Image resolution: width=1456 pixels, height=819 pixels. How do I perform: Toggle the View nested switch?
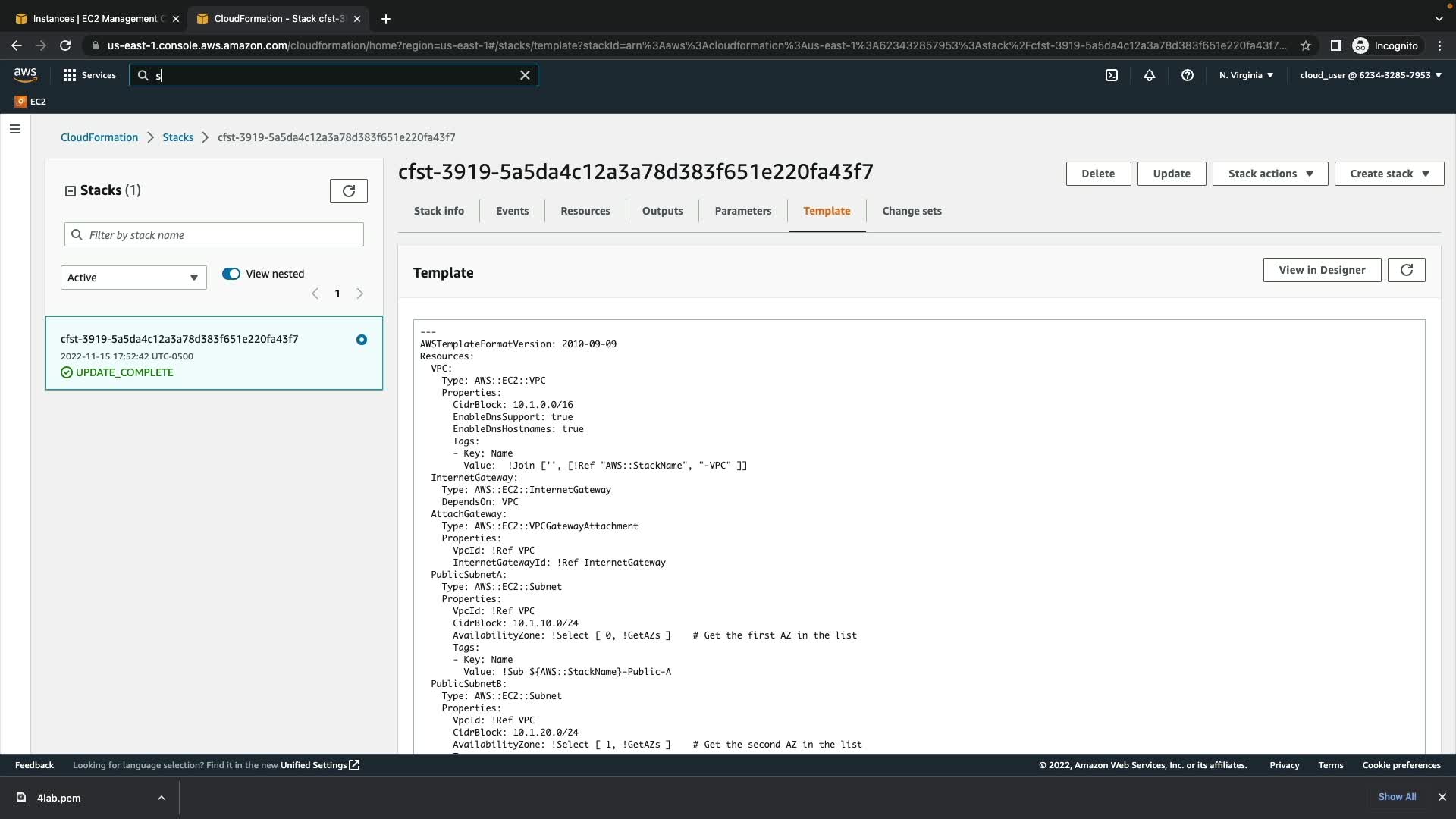tap(231, 274)
